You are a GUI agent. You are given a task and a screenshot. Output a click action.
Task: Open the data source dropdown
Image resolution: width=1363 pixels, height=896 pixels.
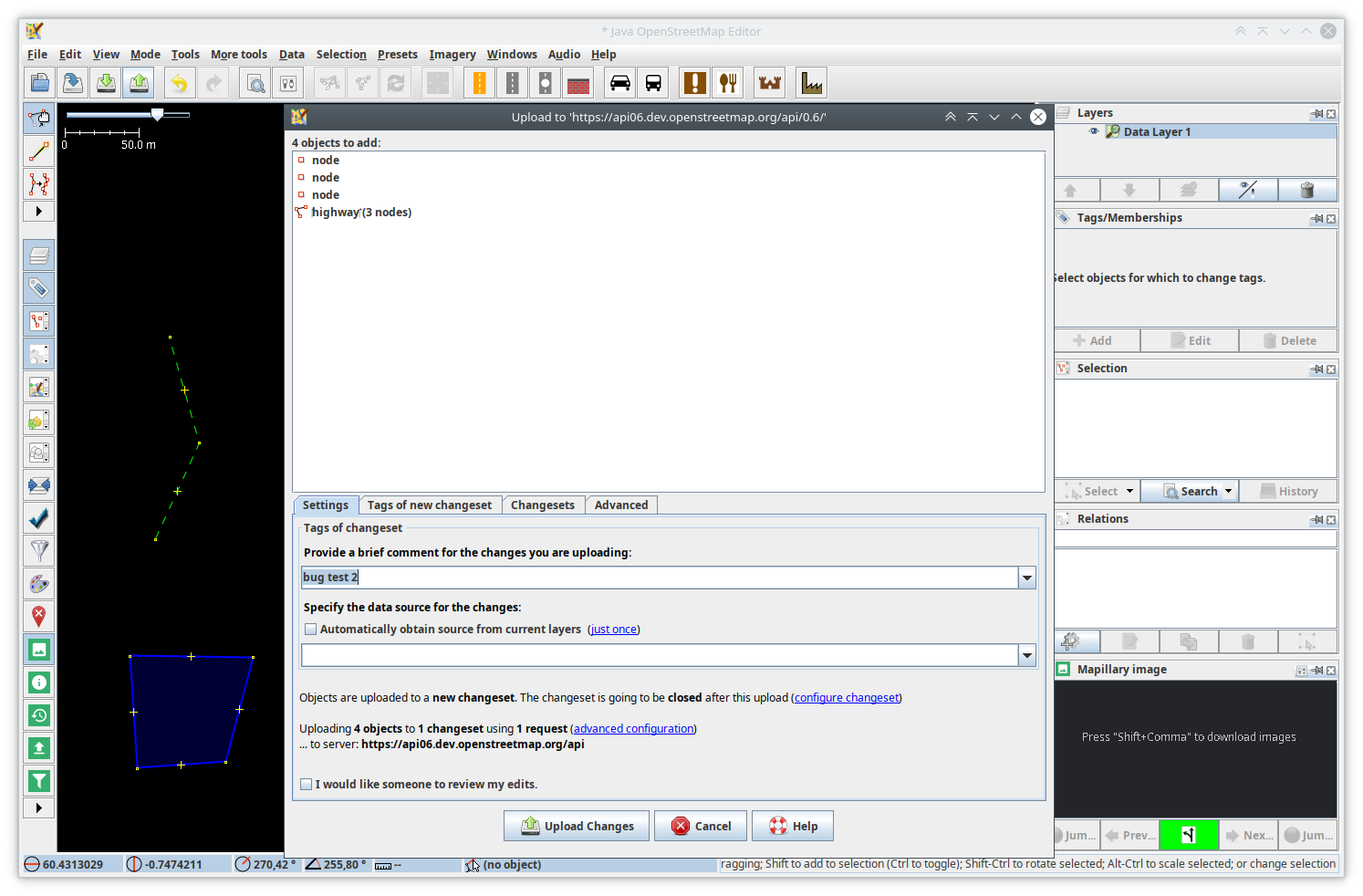point(1027,655)
